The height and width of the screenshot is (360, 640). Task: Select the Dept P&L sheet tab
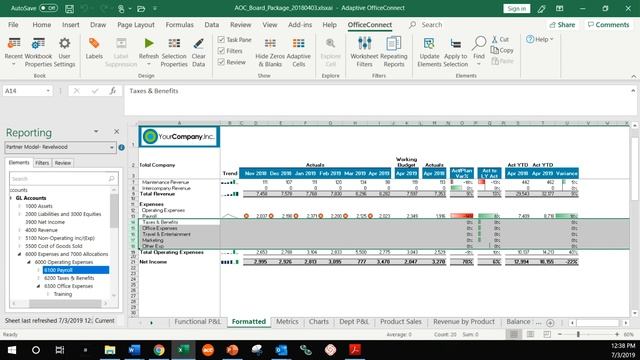coord(354,322)
